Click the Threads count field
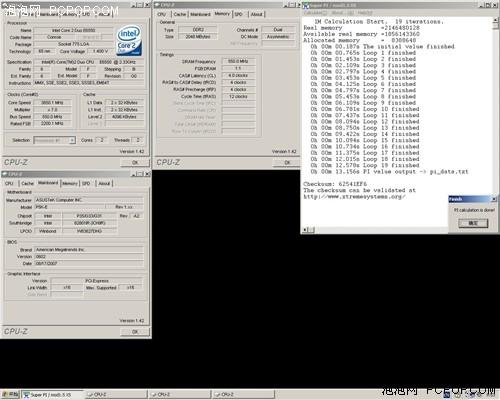The width and height of the screenshot is (500, 400). (137, 140)
